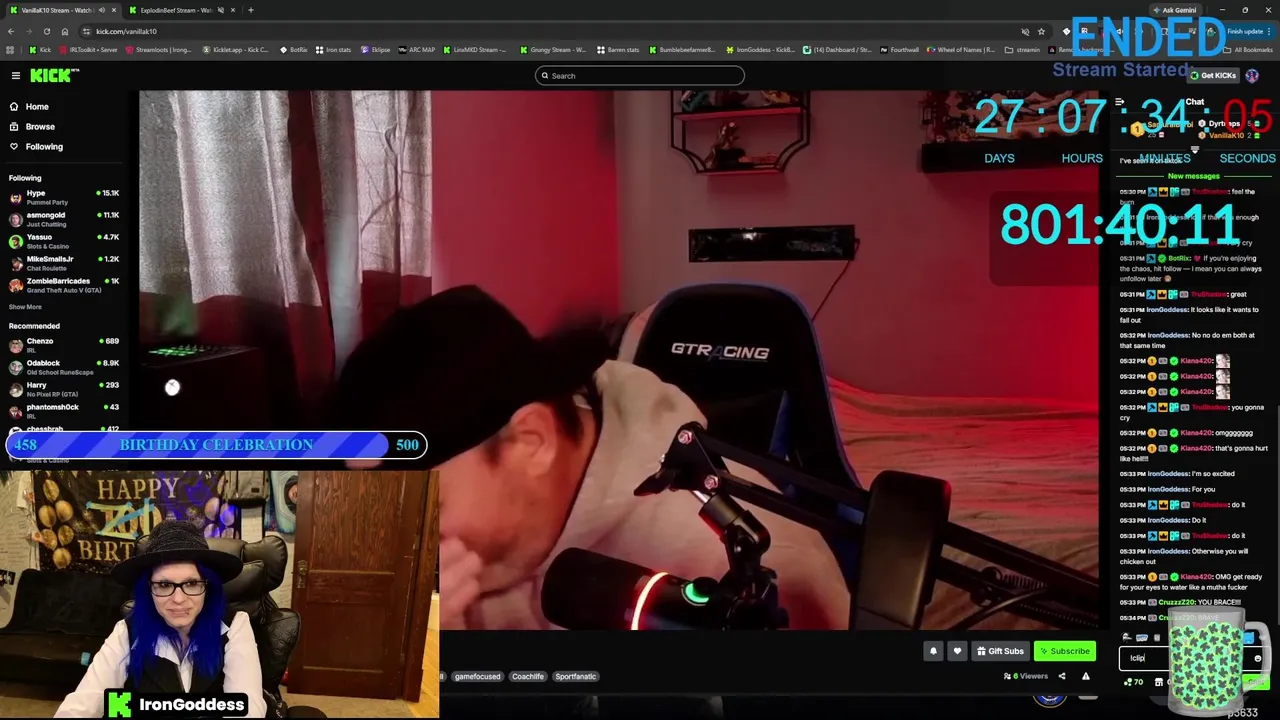Open a new browser tab

pos(250,10)
